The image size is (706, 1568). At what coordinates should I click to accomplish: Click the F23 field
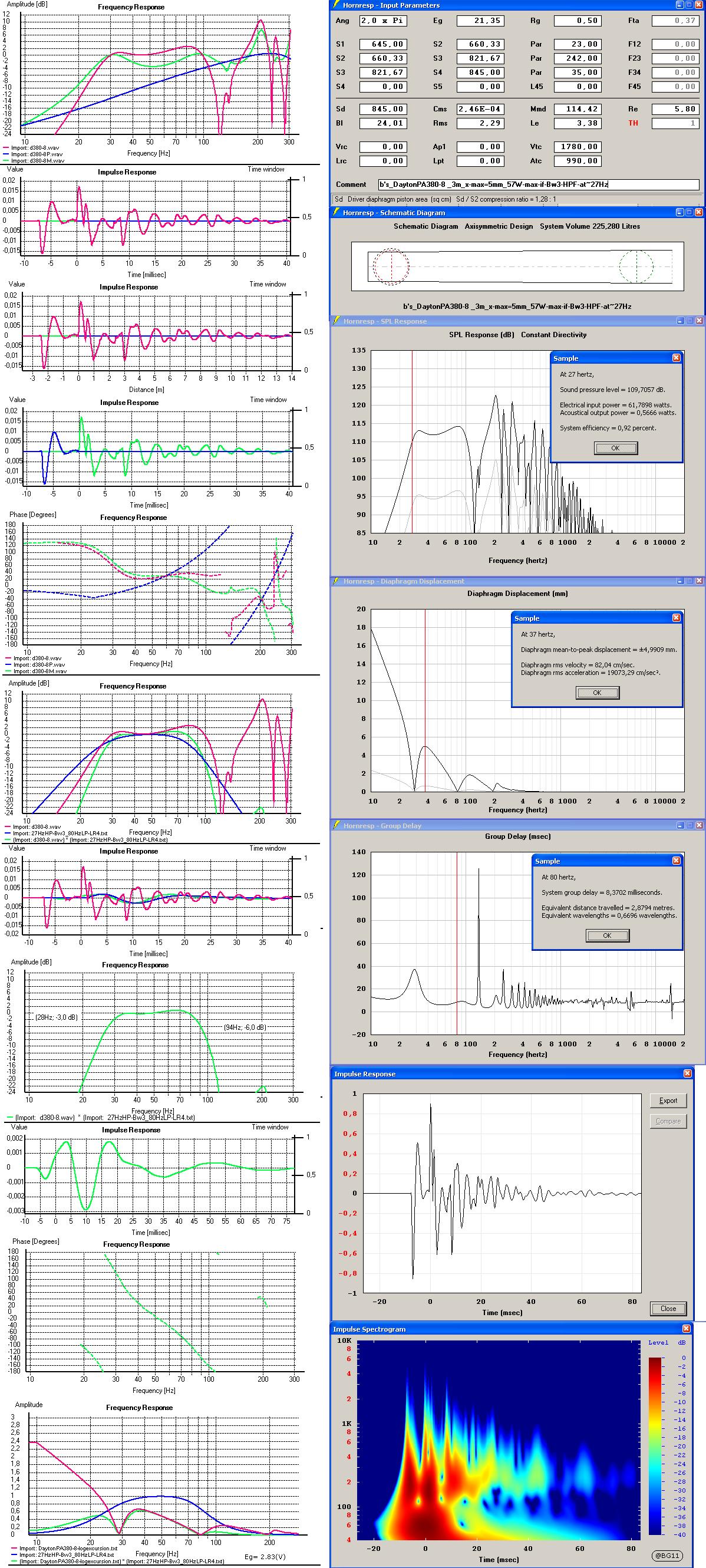point(675,58)
